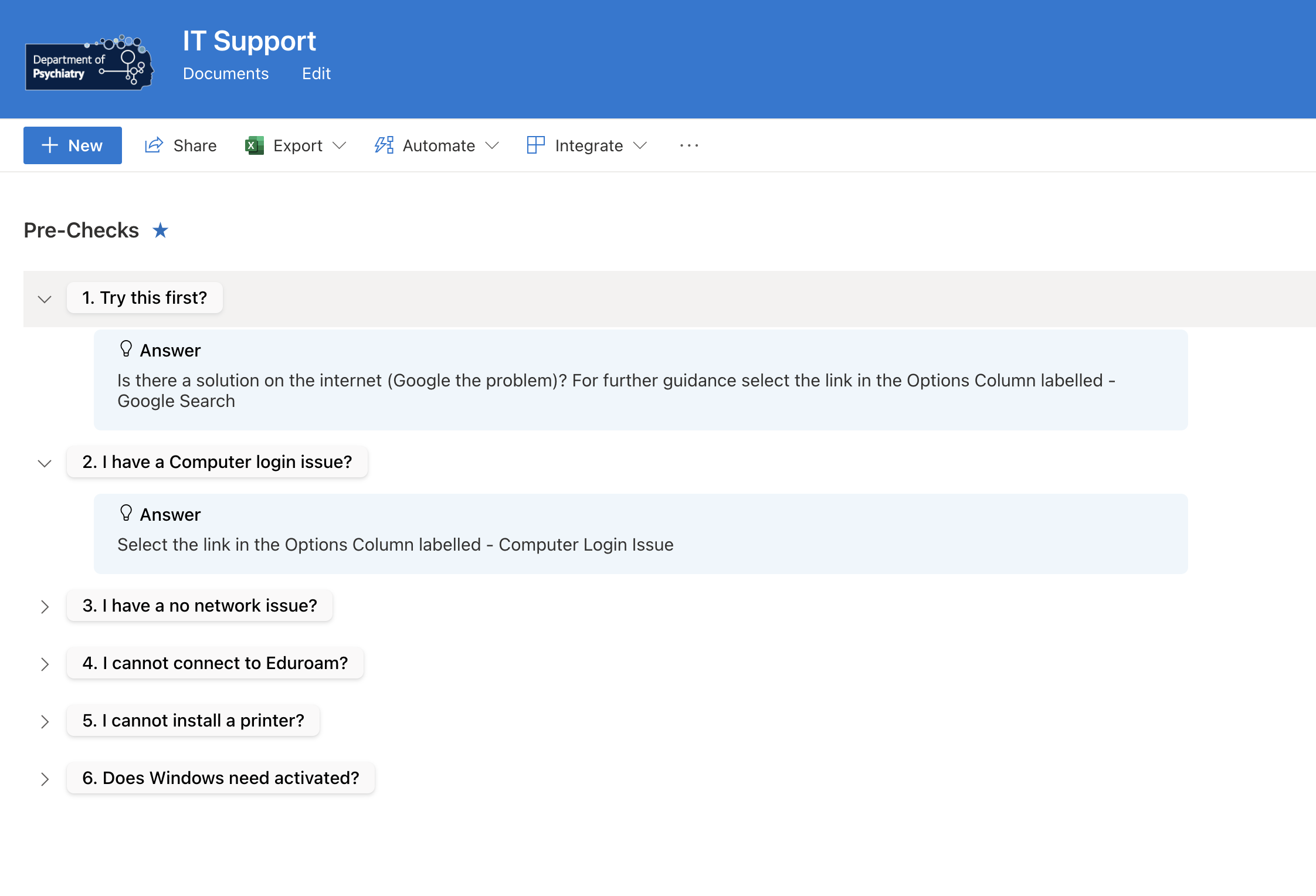Open the Edit menu item
1316x896 pixels.
pyautogui.click(x=316, y=73)
